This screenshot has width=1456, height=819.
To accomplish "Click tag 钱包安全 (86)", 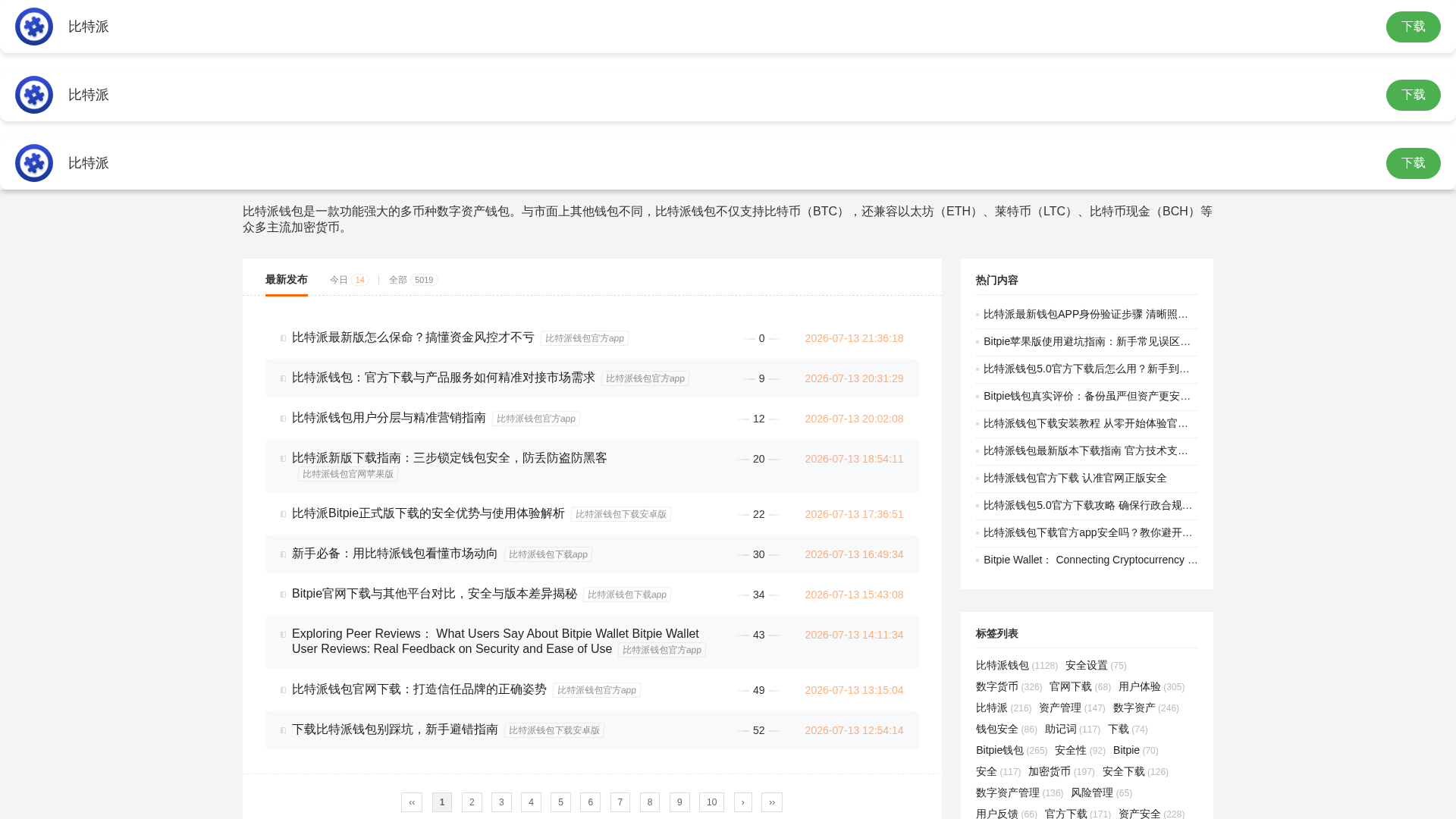I will (1006, 729).
